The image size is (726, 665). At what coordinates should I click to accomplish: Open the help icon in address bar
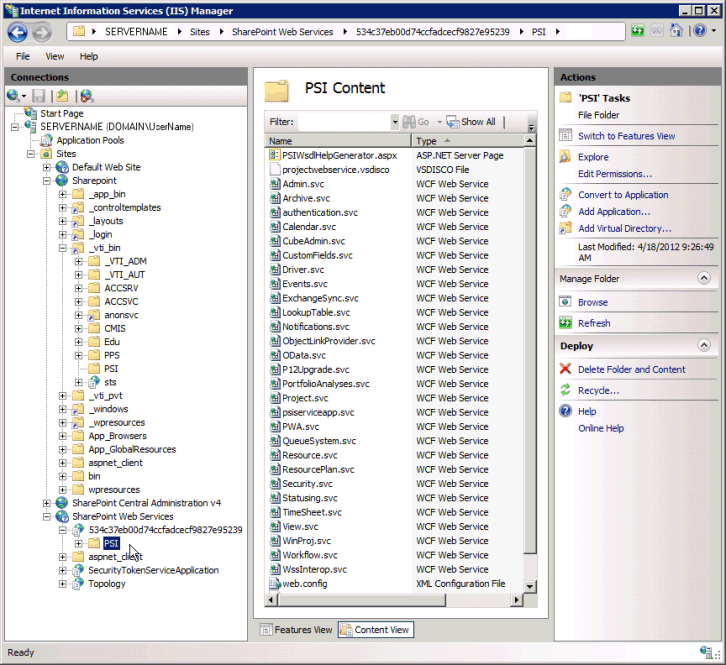[x=700, y=31]
